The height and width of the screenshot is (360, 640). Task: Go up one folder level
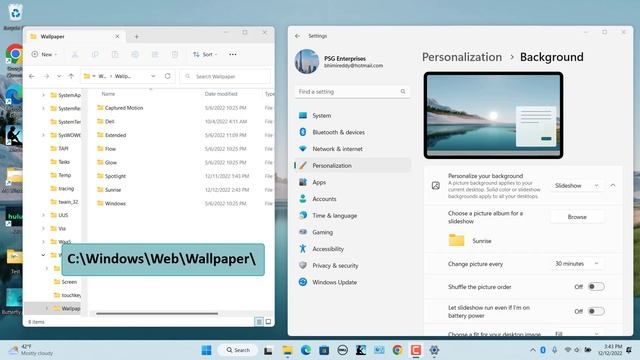coord(71,76)
